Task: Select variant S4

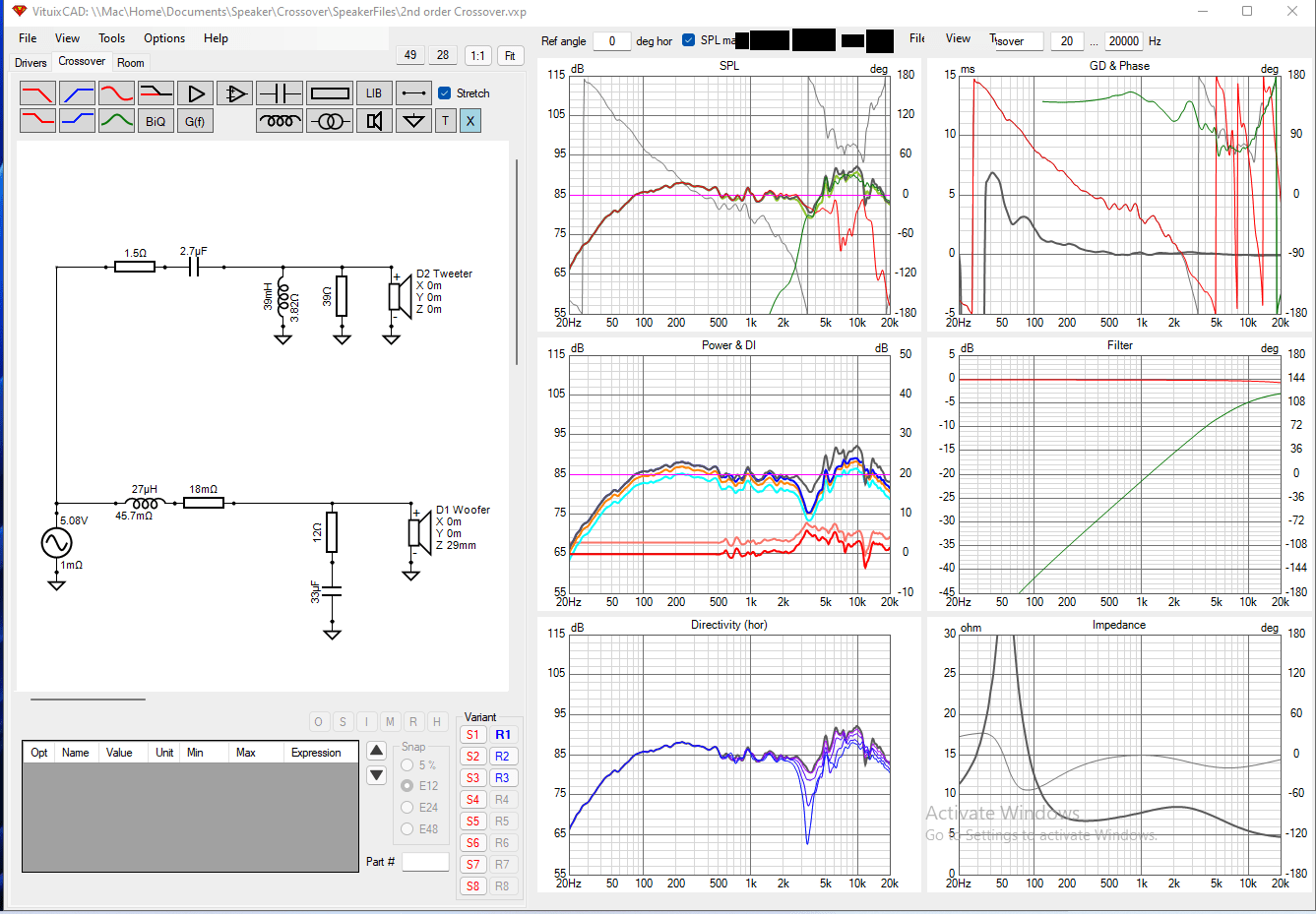Action: click(473, 800)
